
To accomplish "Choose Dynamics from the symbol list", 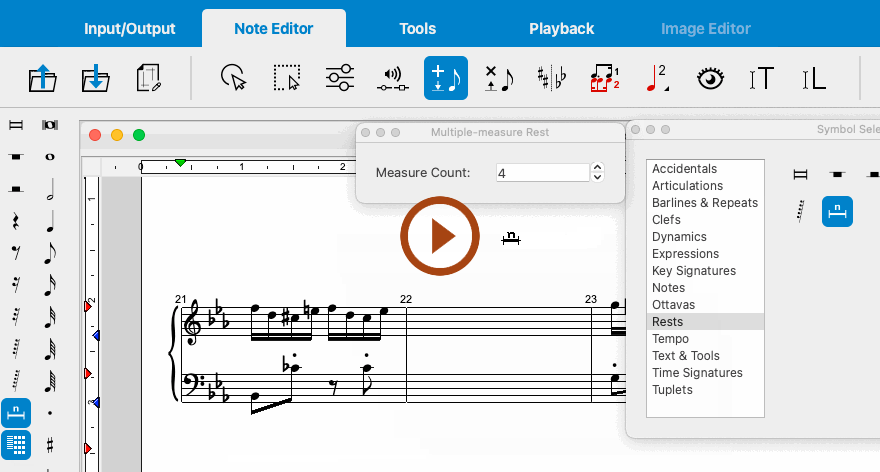I will [679, 237].
